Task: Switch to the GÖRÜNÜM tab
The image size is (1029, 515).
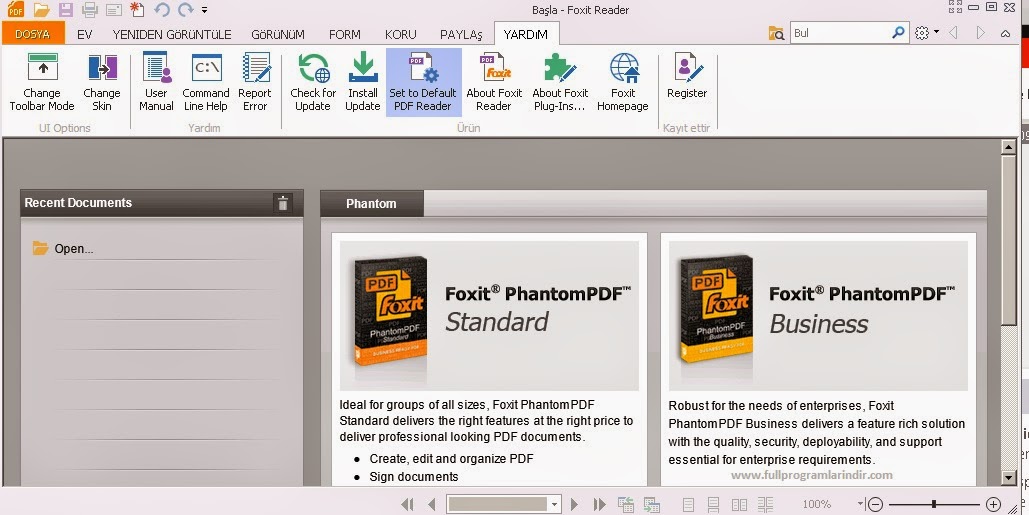Action: (x=278, y=34)
